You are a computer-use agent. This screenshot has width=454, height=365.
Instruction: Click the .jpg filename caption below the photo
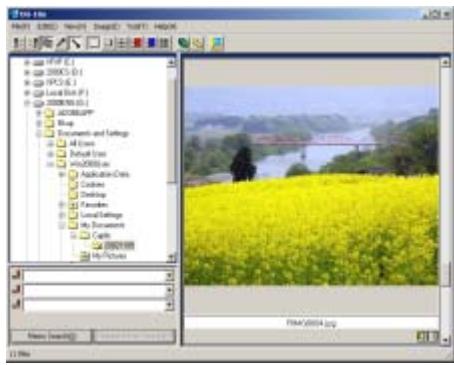click(312, 323)
